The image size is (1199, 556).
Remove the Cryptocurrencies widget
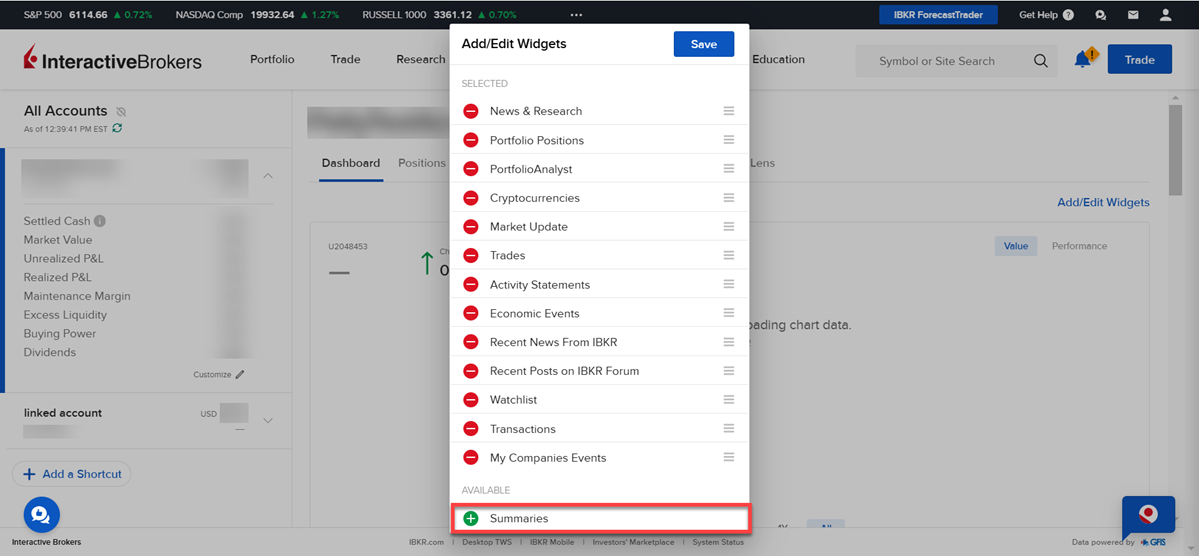coord(471,198)
